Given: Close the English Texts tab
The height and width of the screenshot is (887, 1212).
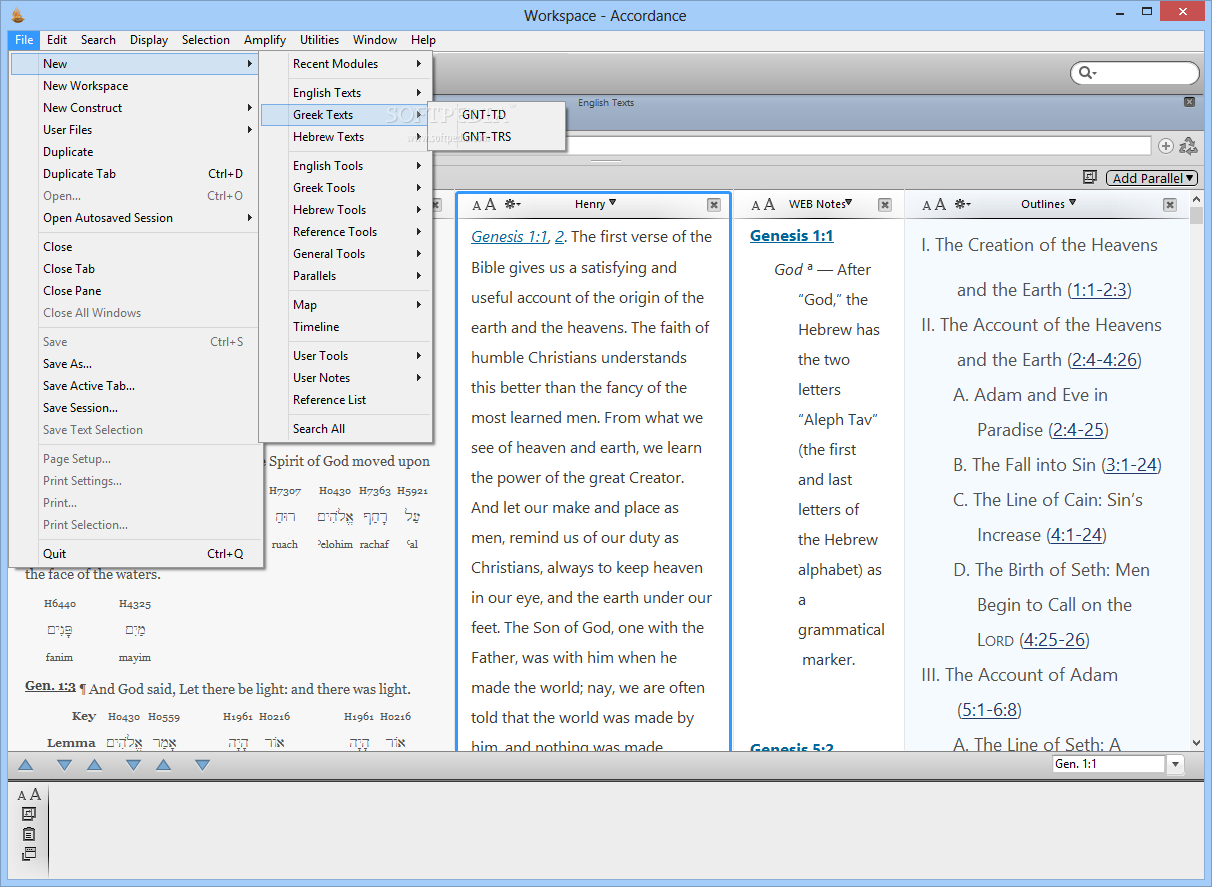Looking at the screenshot, I should 1189,102.
